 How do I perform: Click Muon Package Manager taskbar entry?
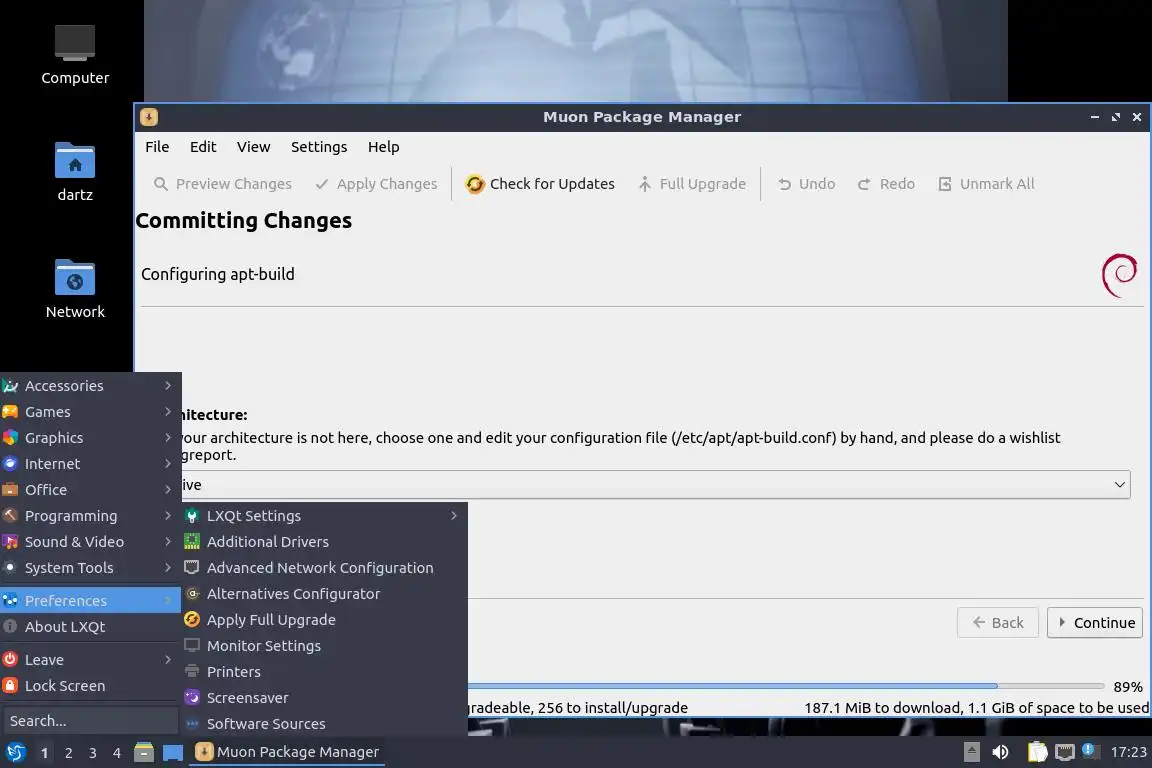(x=287, y=752)
